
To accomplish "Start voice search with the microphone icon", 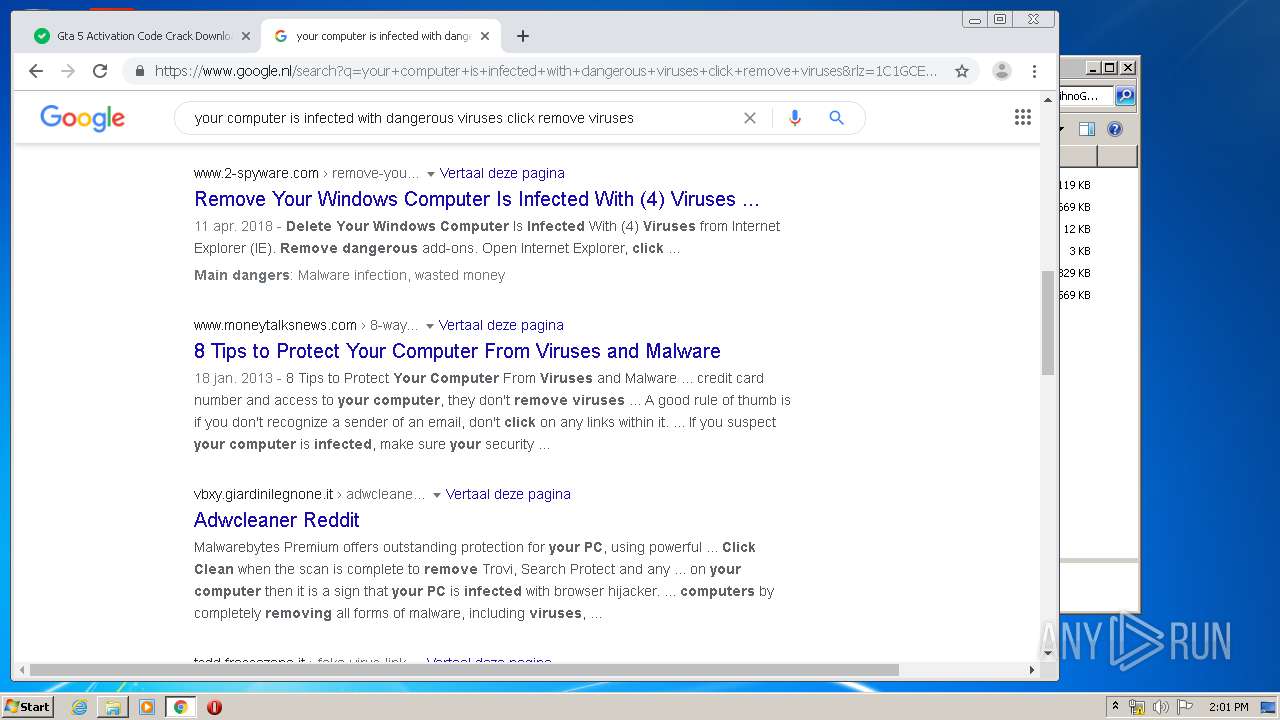I will tap(795, 118).
